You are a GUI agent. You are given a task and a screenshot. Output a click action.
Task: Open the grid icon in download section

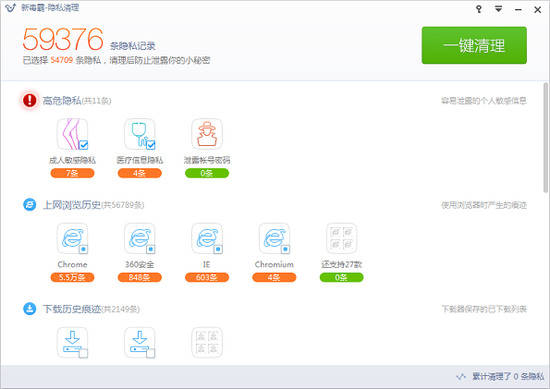coord(207,343)
